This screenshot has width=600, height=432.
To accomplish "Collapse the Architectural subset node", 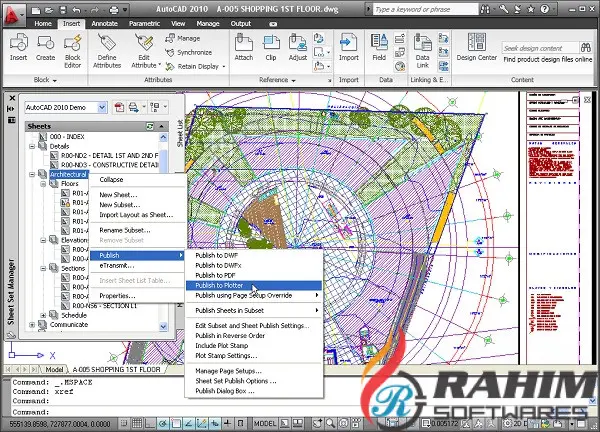I will [32, 174].
